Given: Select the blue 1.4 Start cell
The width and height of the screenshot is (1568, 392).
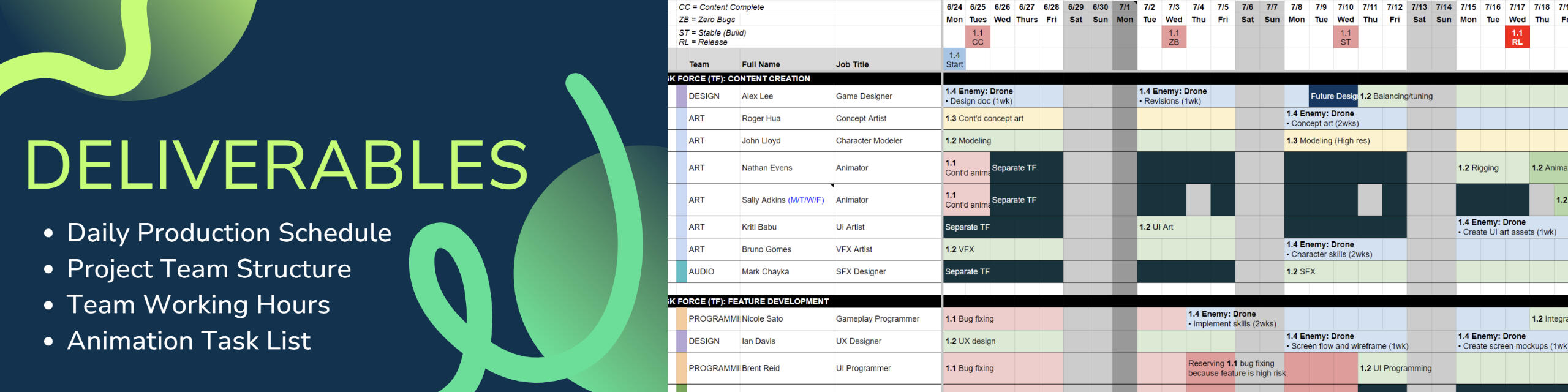Looking at the screenshot, I should (x=954, y=59).
